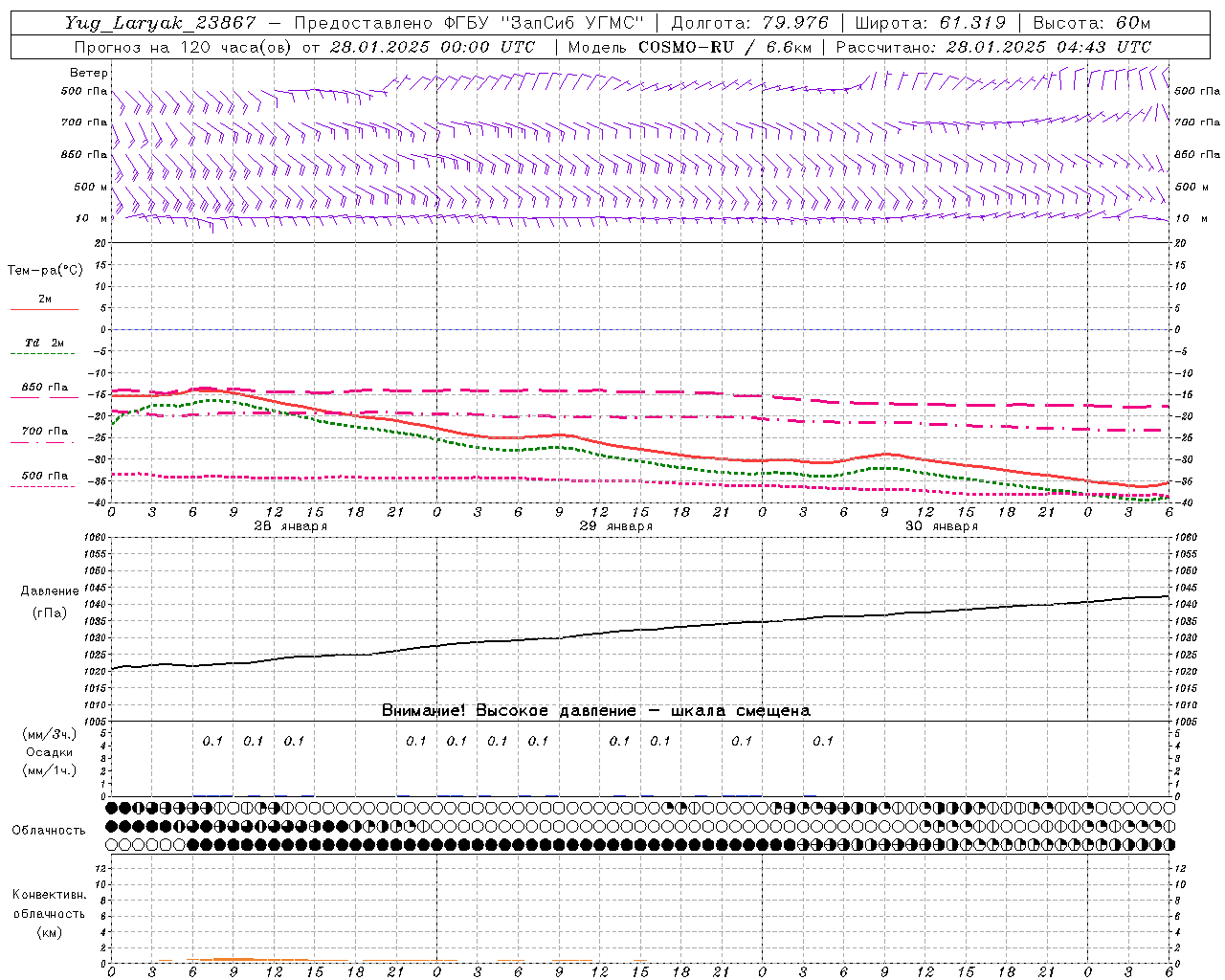
Task: Click the (км) unit label
Action: click(x=50, y=932)
